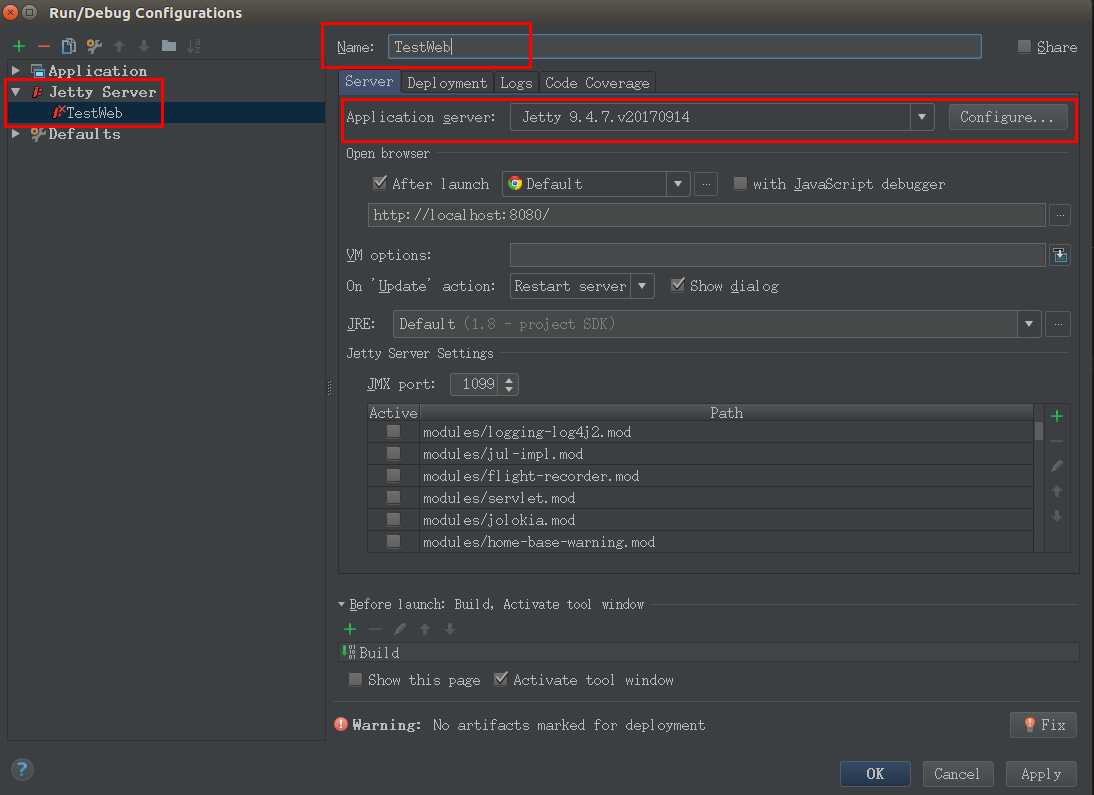Open the JRE dropdown
This screenshot has width=1094, height=795.
pyautogui.click(x=1028, y=324)
